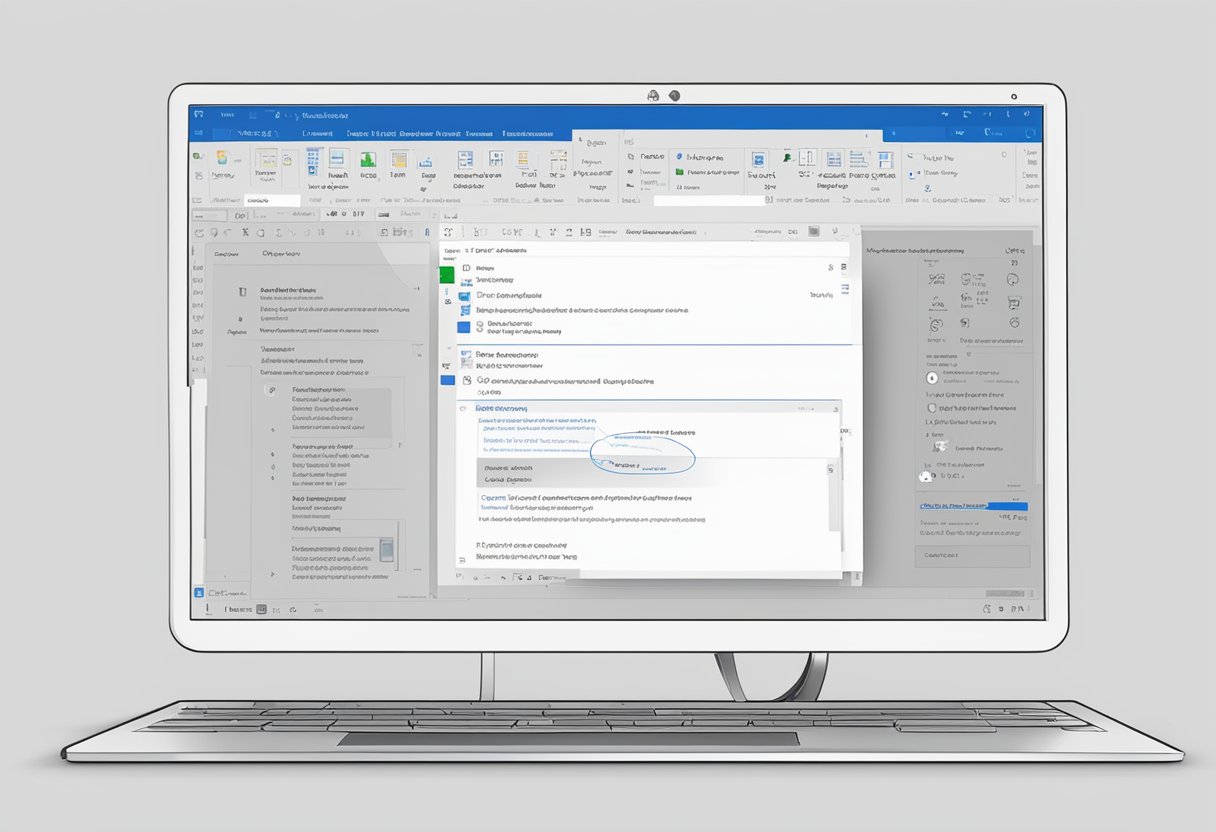The image size is (1216, 832).
Task: Select the first radio circle in the right panel
Action: click(933, 378)
